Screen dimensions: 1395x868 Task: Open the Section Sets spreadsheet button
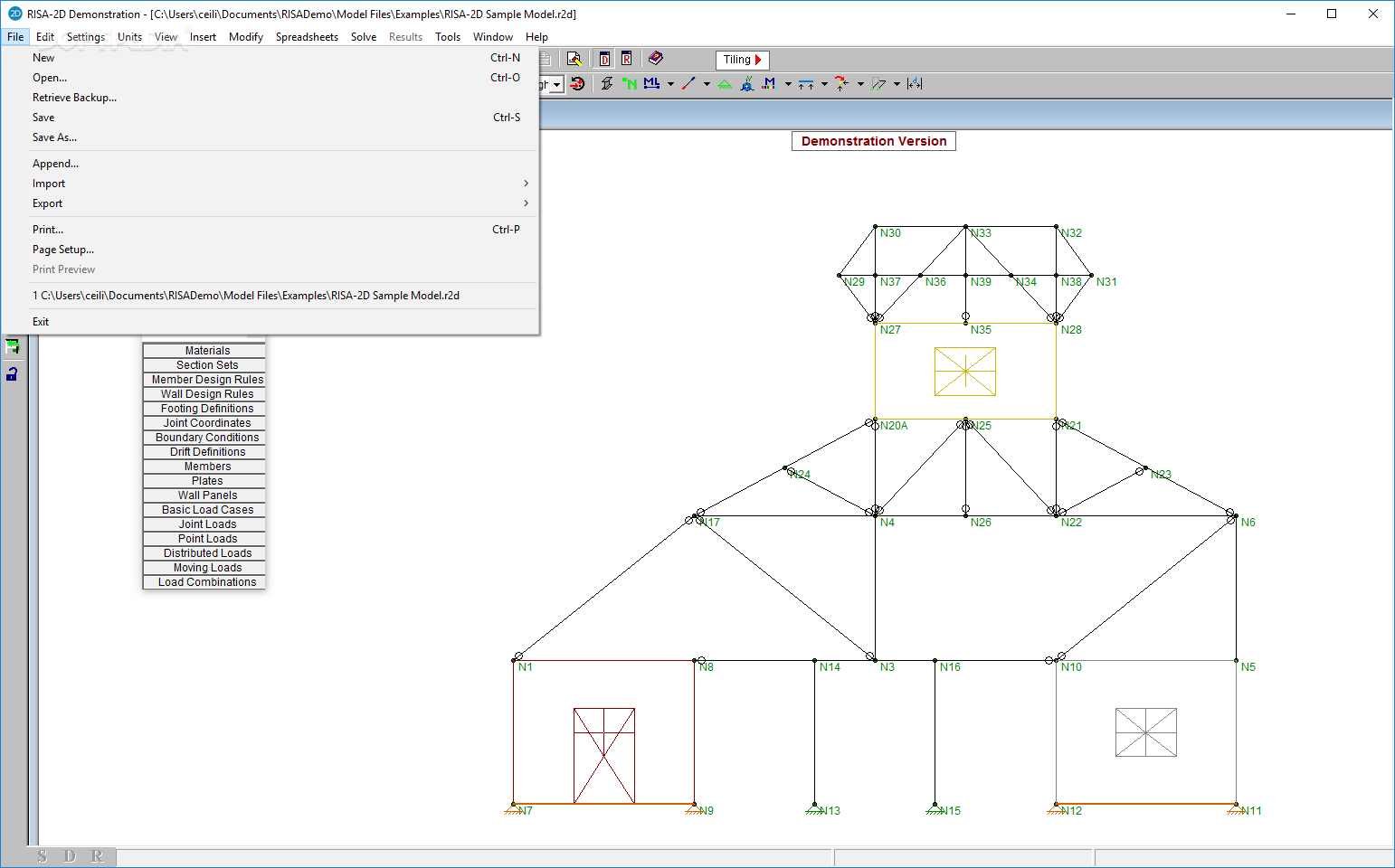(x=204, y=365)
